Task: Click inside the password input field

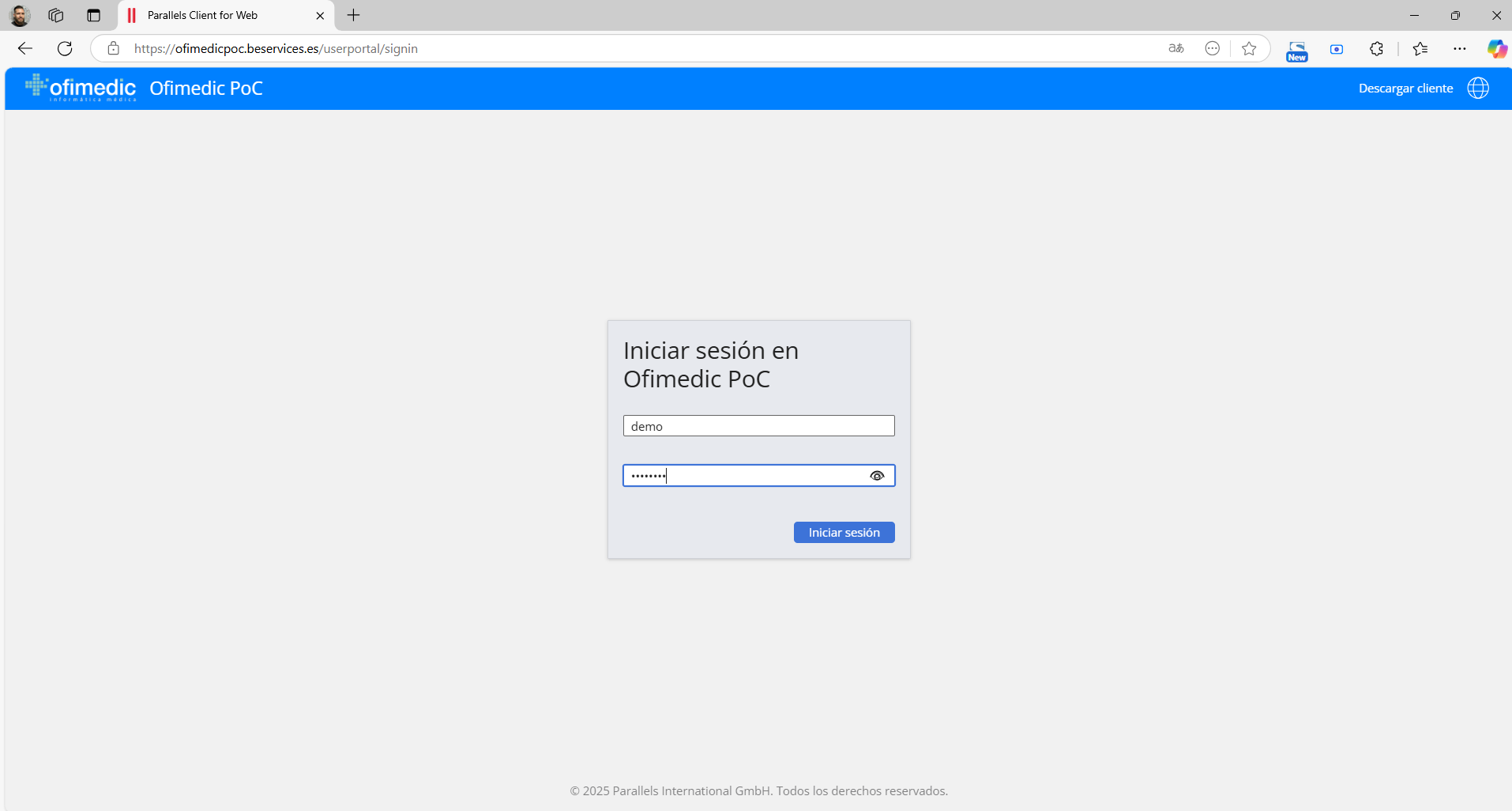Action: click(x=743, y=476)
